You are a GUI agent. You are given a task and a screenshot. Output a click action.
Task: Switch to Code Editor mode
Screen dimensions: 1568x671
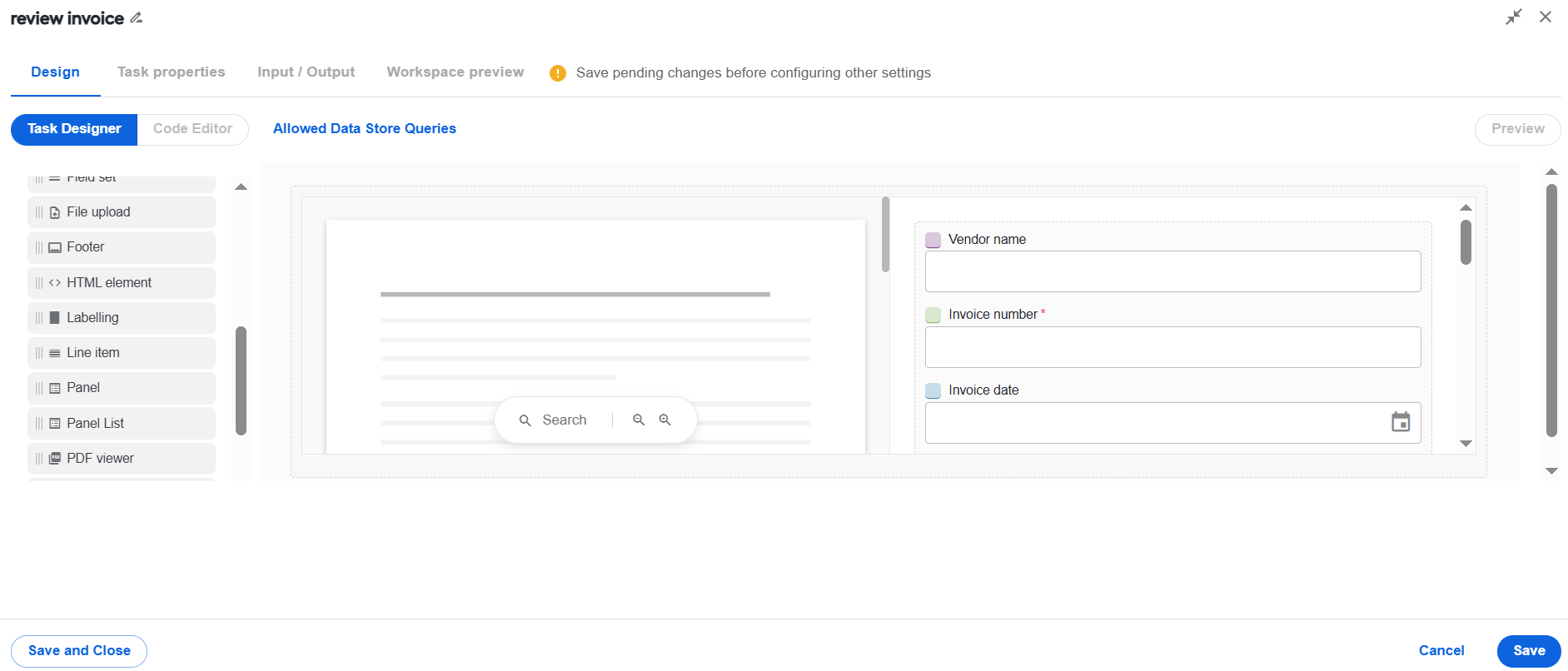[x=192, y=129]
